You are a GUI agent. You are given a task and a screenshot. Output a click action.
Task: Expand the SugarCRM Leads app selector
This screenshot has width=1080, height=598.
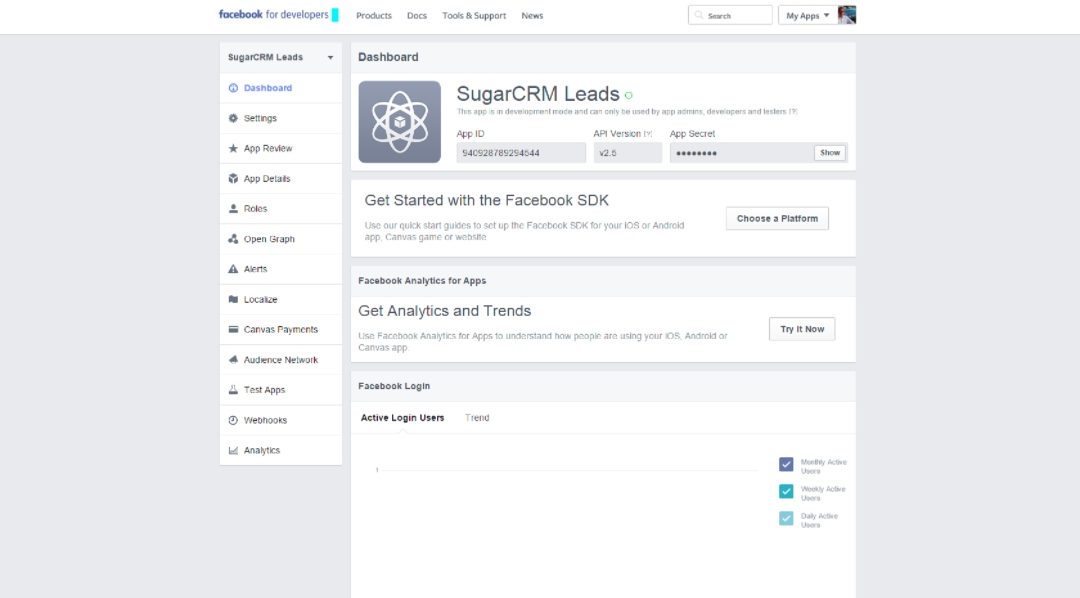pyautogui.click(x=280, y=57)
